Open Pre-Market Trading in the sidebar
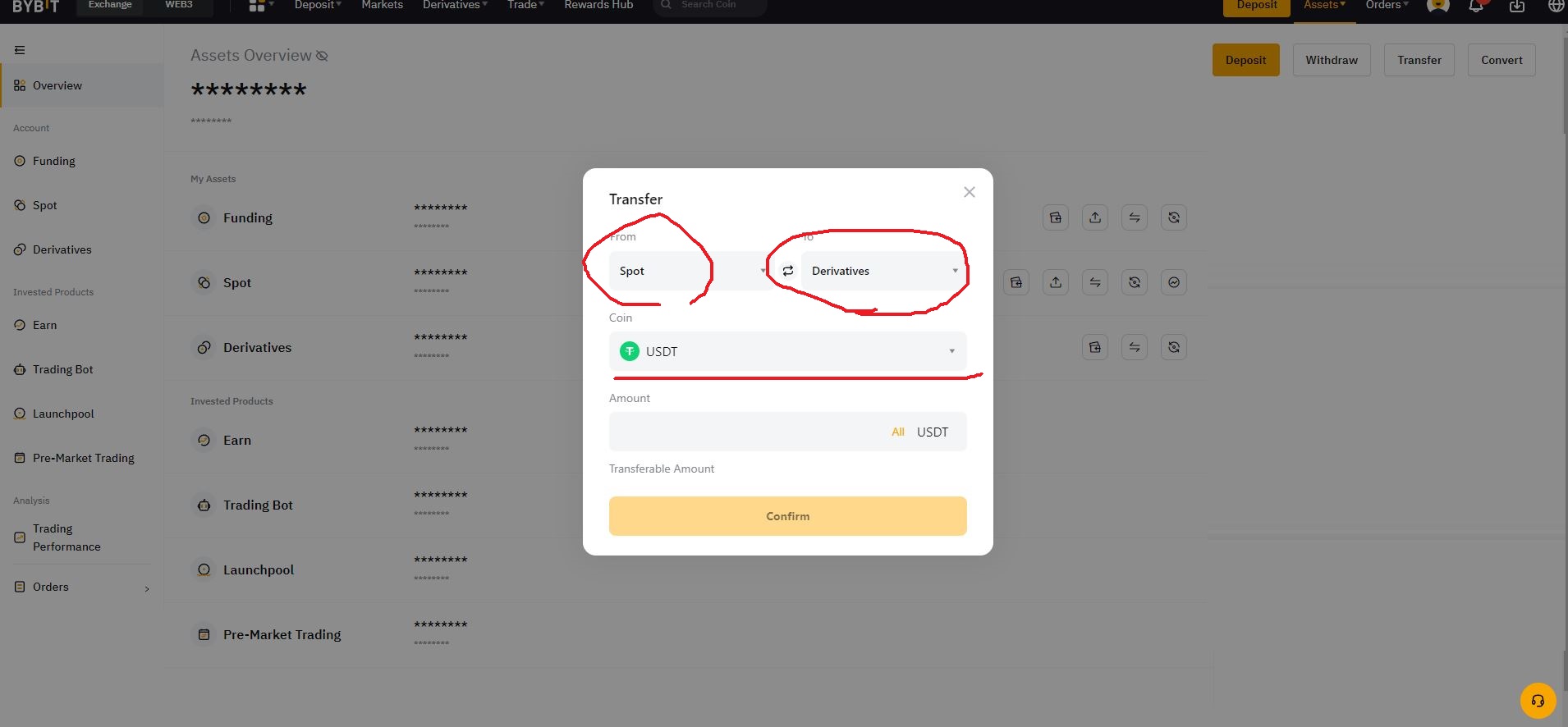Viewport: 1568px width, 727px height. [82, 458]
